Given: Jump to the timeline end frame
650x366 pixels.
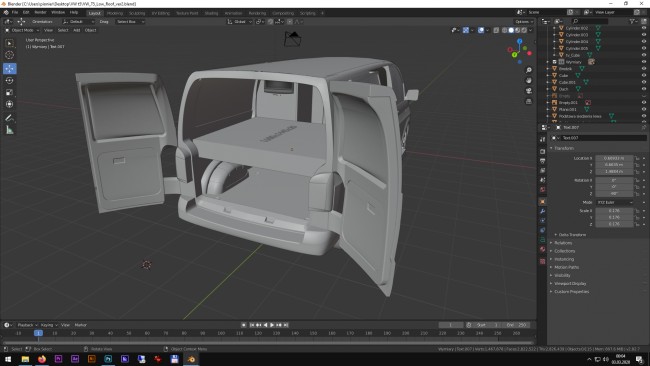Looking at the screenshot, I should [x=286, y=325].
